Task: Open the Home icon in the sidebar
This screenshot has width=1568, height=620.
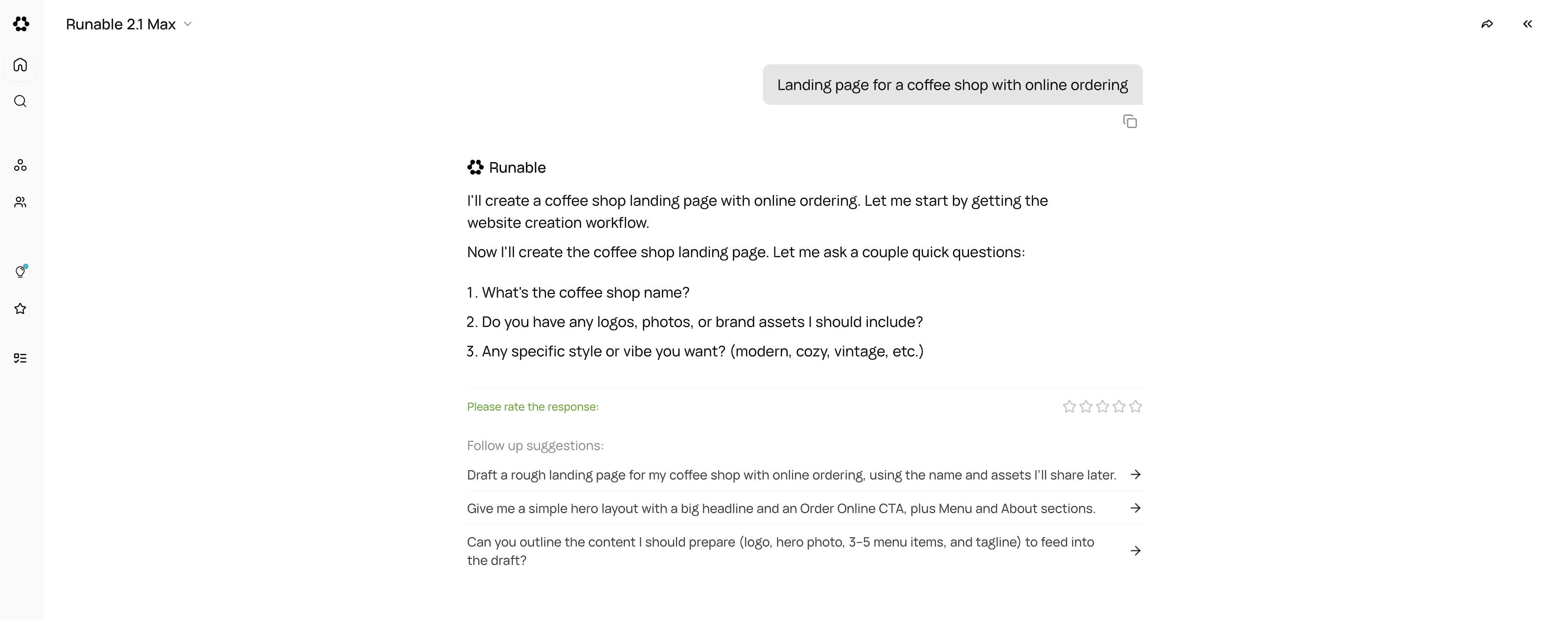Action: pos(20,65)
